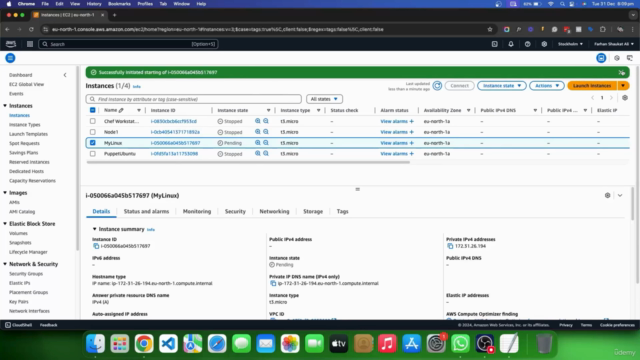Add alarm plus icon for PuppetUbuntu
This screenshot has width=640, height=360.
coord(411,154)
